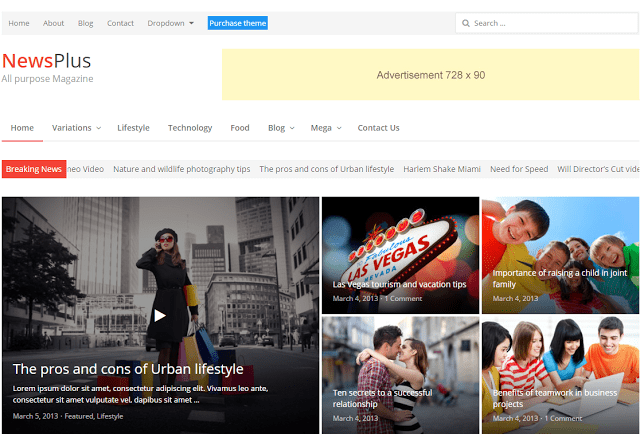Open the About link in top bar
The width and height of the screenshot is (640, 434).
[53, 23]
